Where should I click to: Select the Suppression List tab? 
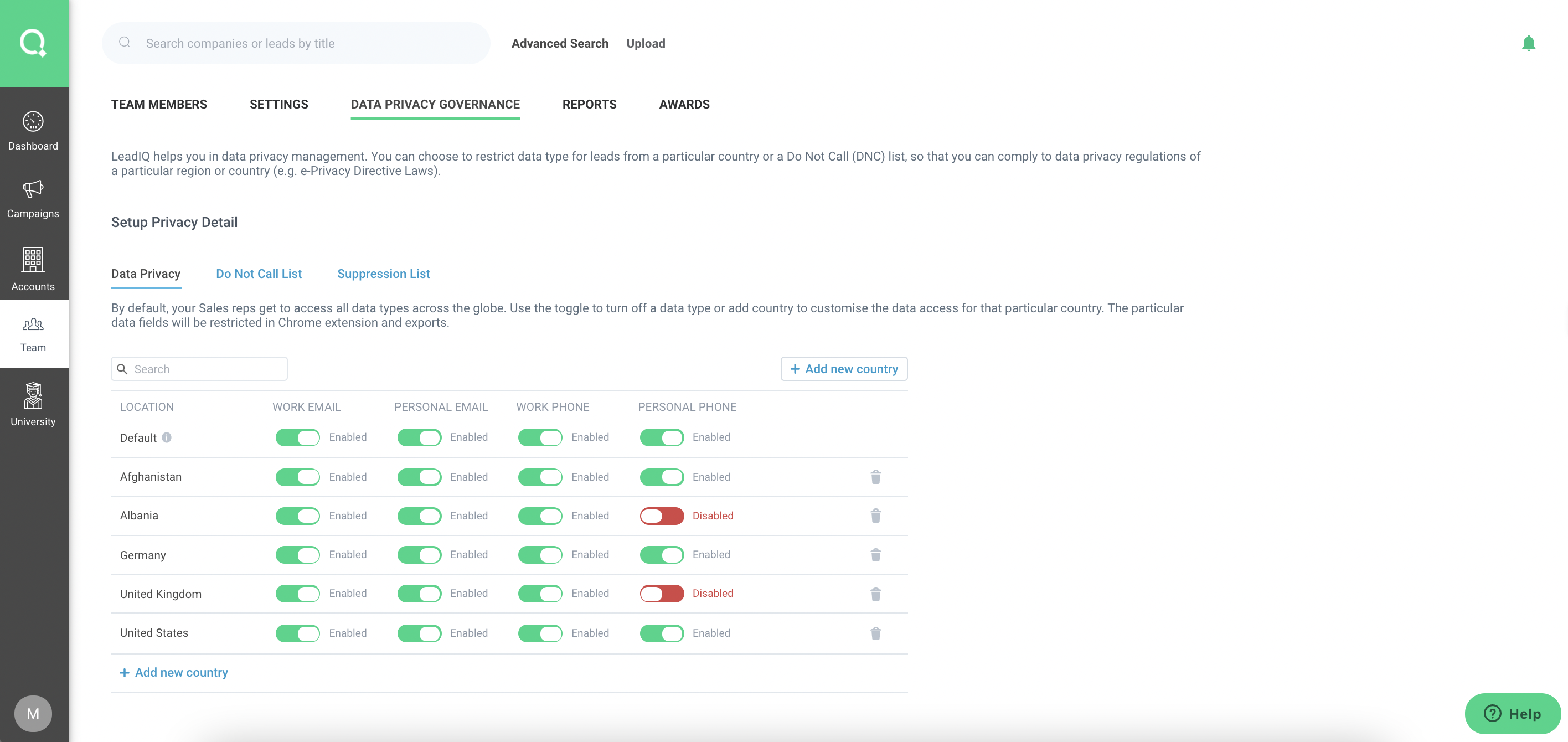(x=384, y=274)
